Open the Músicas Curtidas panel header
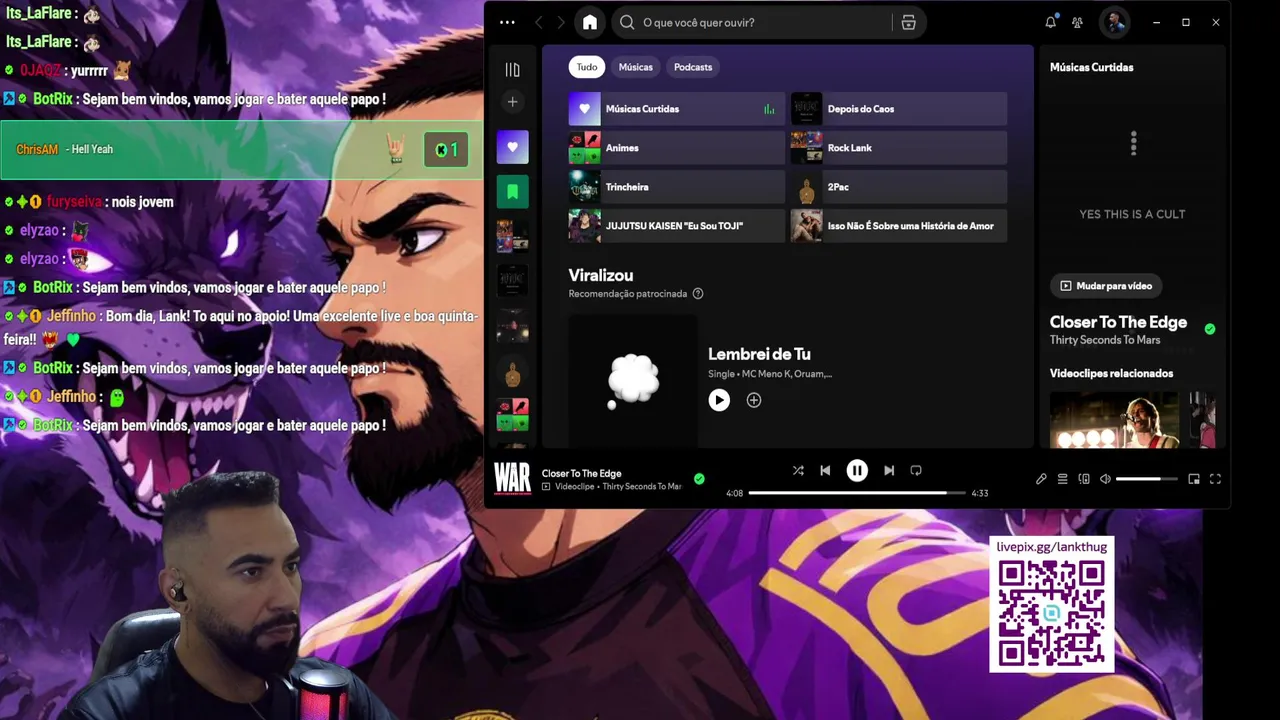This screenshot has height=720, width=1280. [x=1091, y=67]
